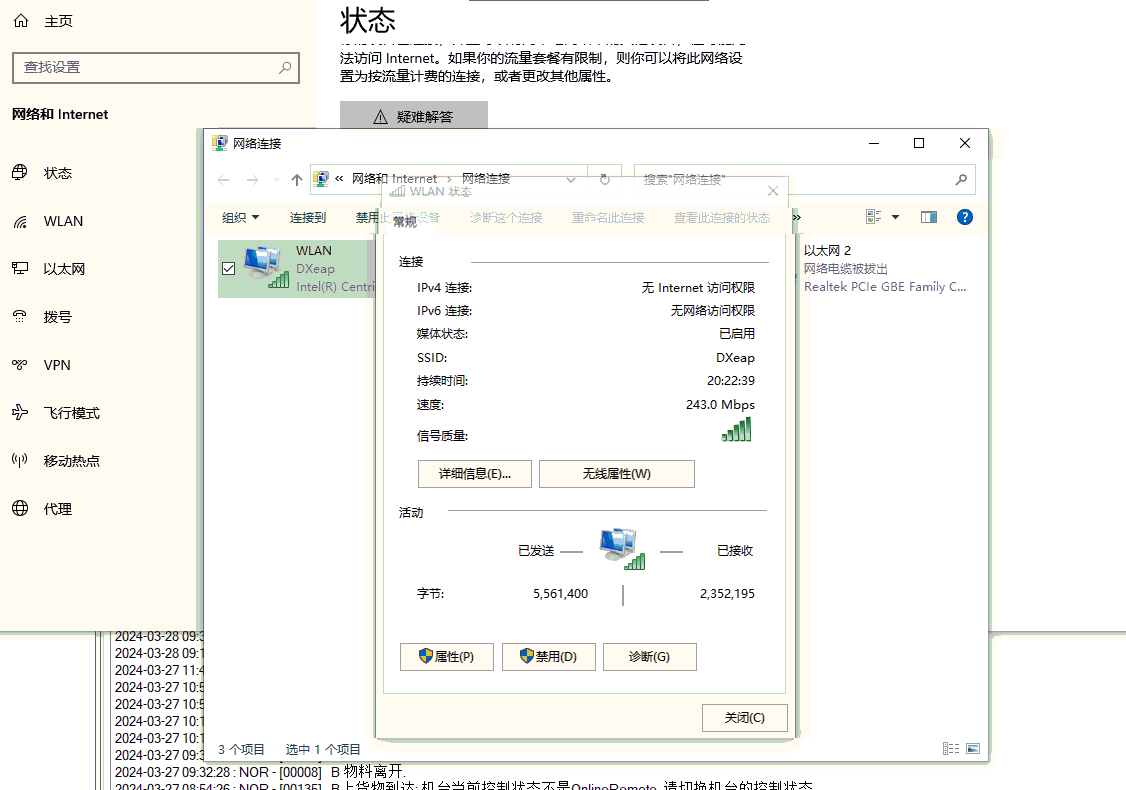
Task: Click the help question mark icon
Action: 964,217
